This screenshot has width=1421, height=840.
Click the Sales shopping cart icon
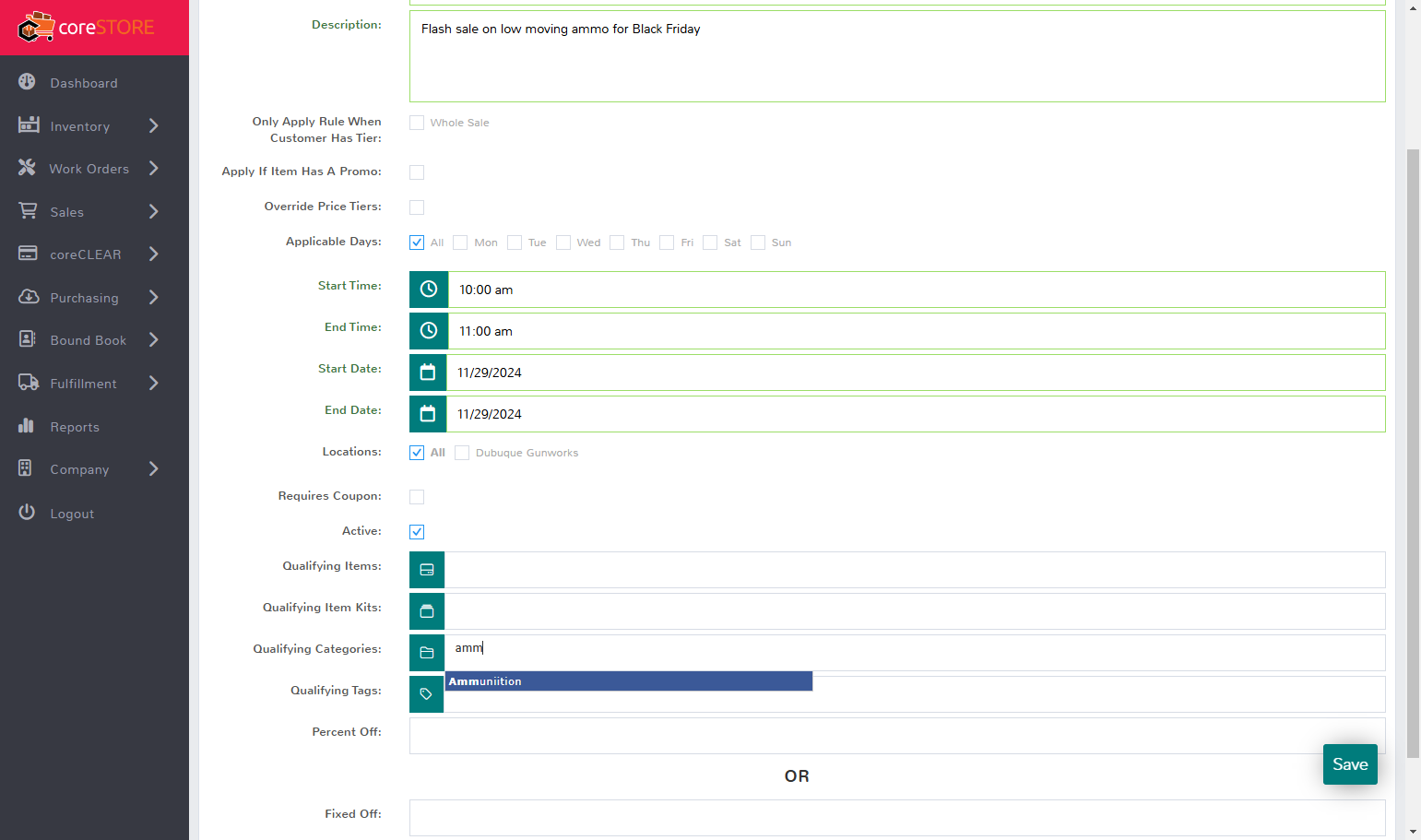28,210
